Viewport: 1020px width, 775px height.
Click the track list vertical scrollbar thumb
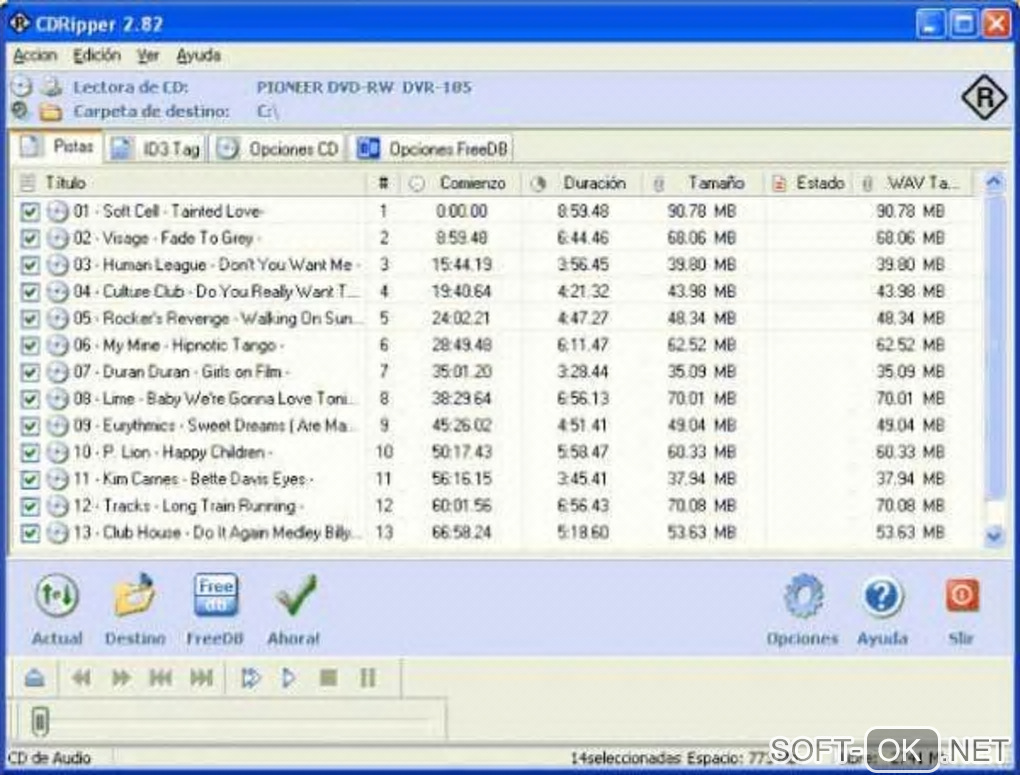tap(993, 348)
